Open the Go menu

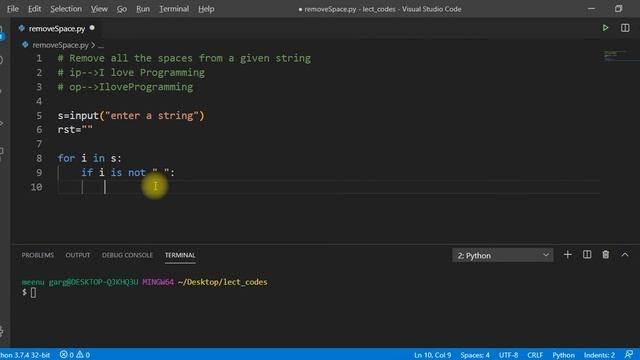(x=122, y=9)
